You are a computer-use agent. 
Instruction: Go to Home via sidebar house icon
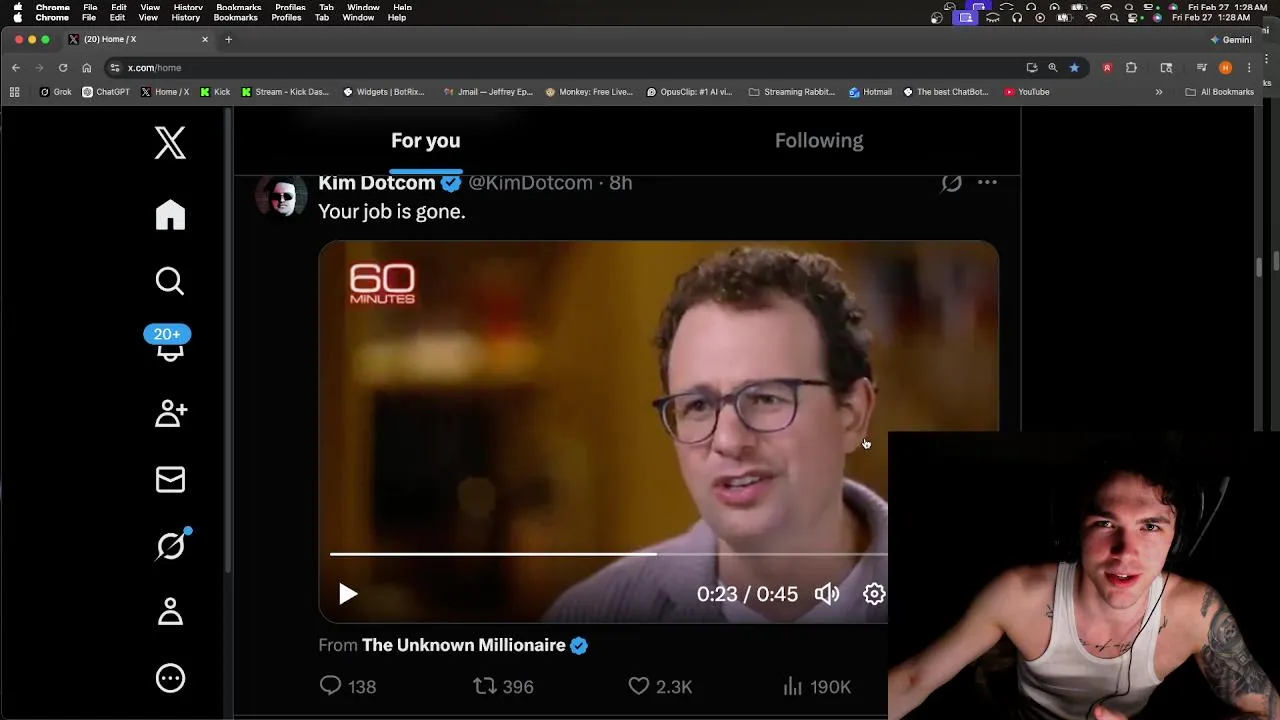pos(170,215)
